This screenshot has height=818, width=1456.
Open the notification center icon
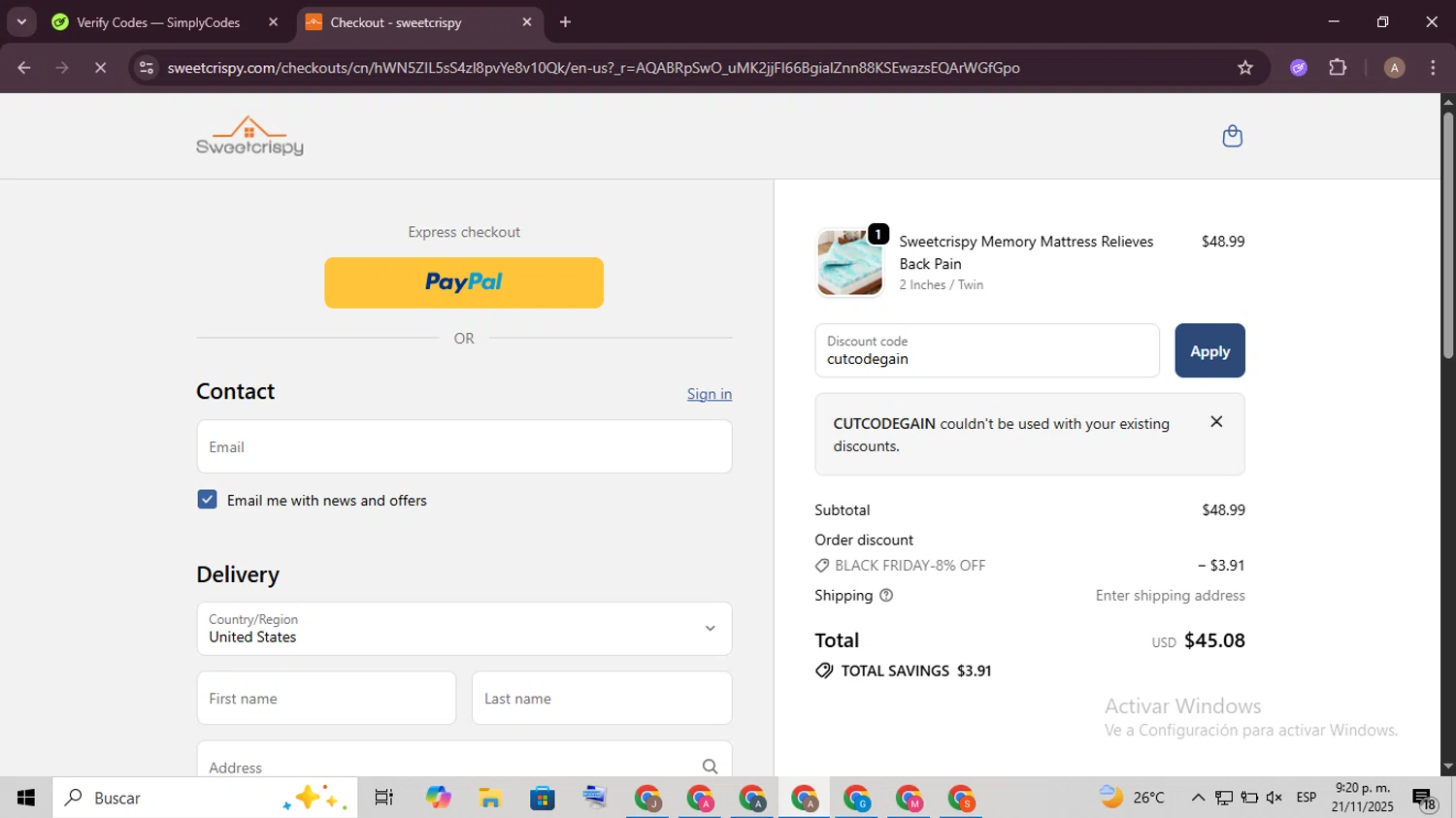pos(1425,799)
